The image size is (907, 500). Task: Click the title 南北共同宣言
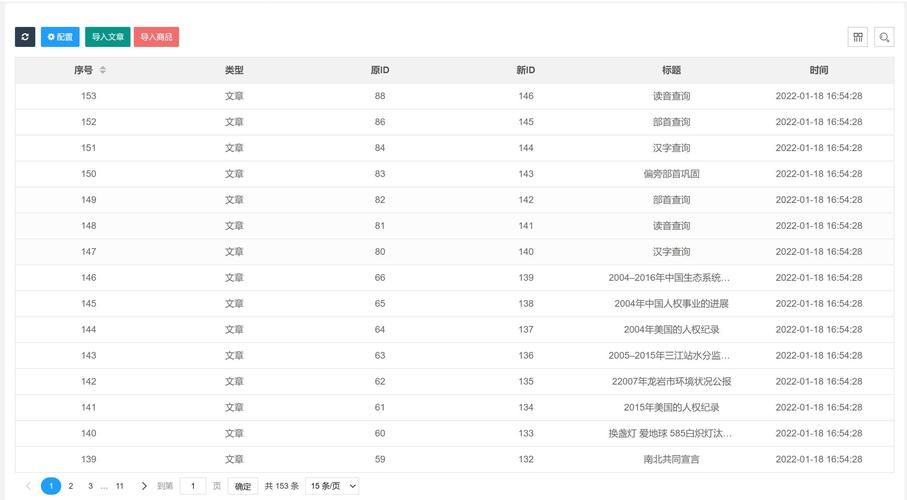pyautogui.click(x=672, y=459)
